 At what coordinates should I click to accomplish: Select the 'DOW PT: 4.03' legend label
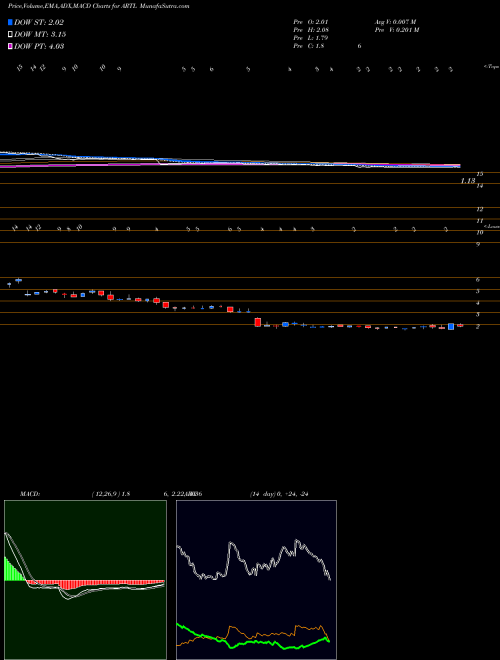tap(39, 46)
